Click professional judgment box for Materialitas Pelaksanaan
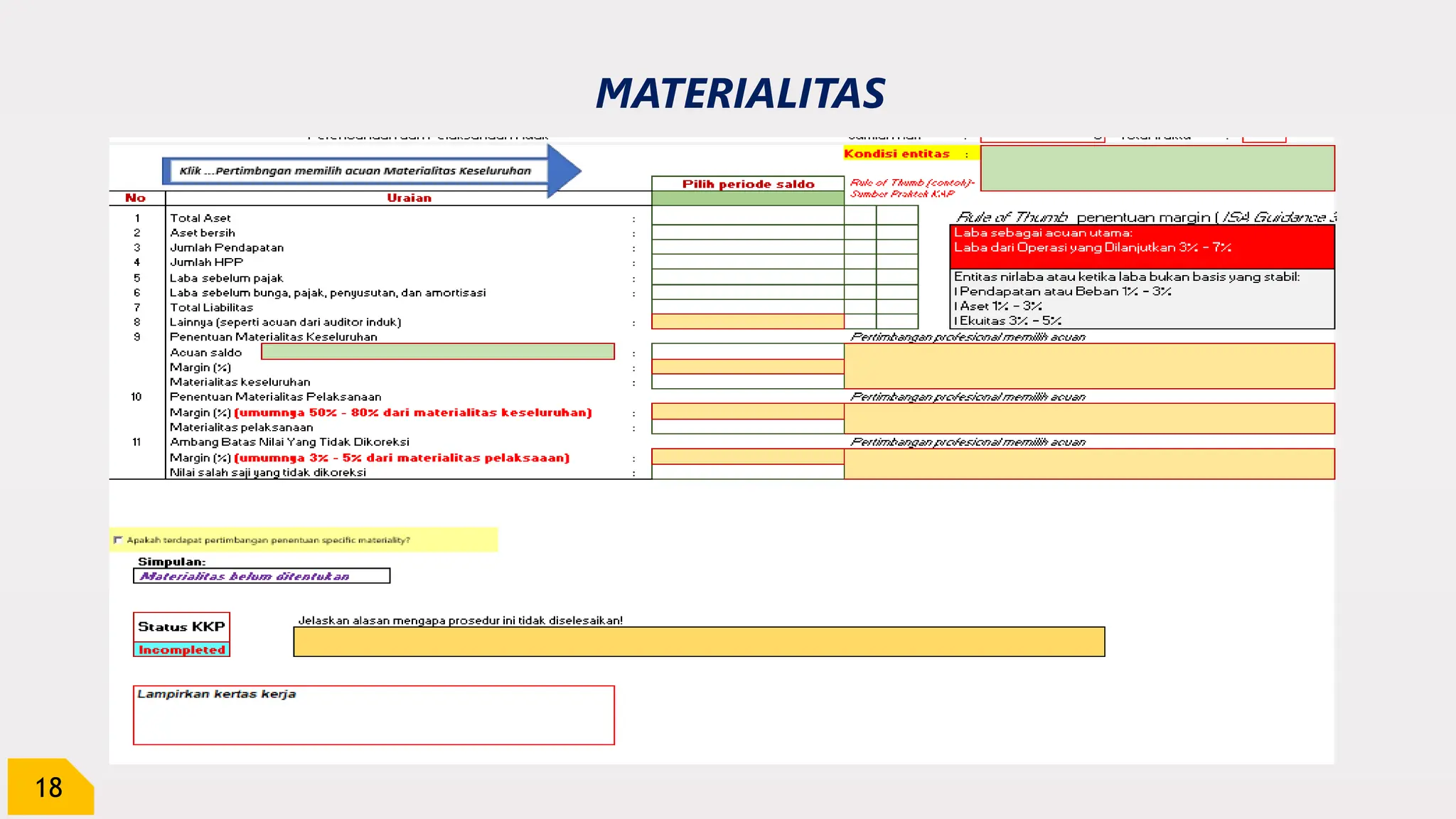 coord(1089,419)
